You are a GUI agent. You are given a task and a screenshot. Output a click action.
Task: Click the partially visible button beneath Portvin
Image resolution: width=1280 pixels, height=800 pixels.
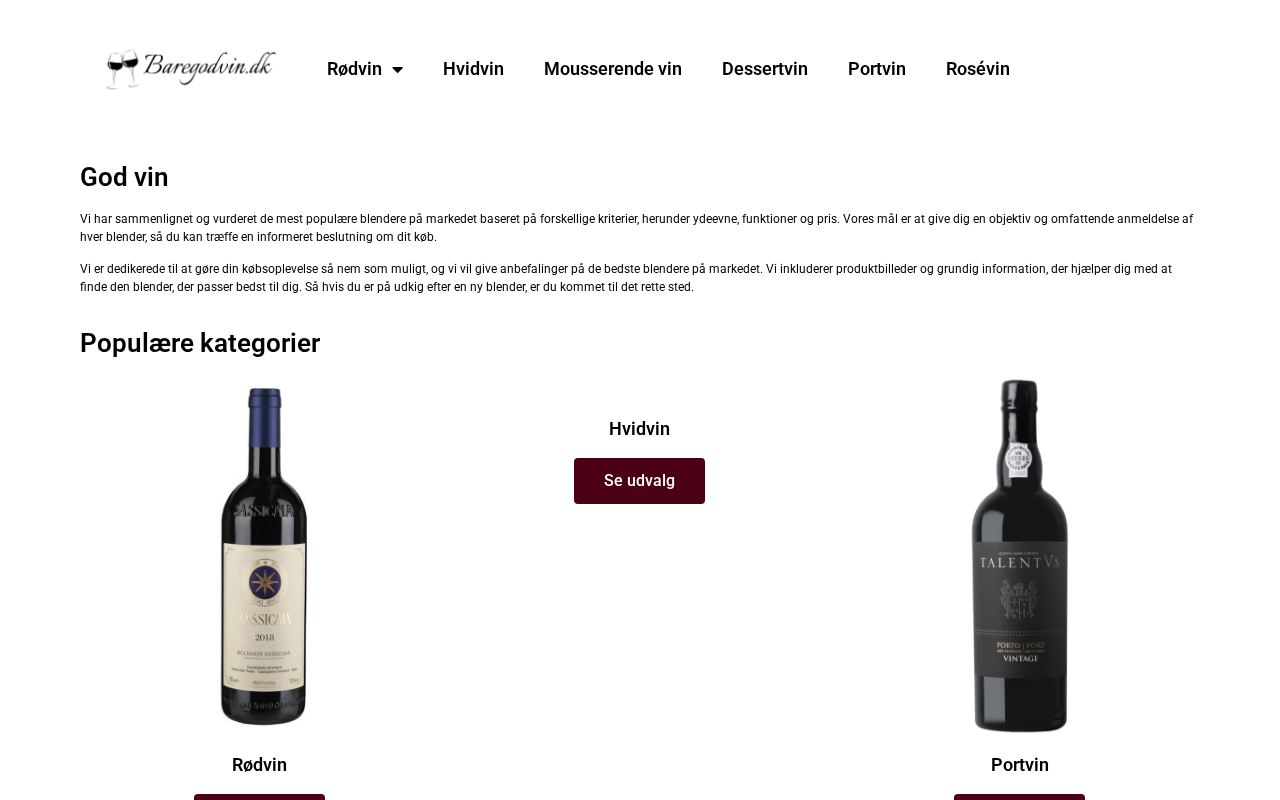click(x=1019, y=797)
